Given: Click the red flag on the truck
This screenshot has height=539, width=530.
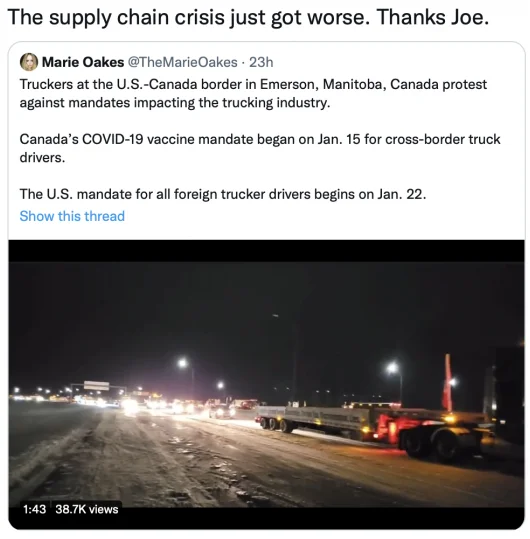Looking at the screenshot, I should coord(447,382).
